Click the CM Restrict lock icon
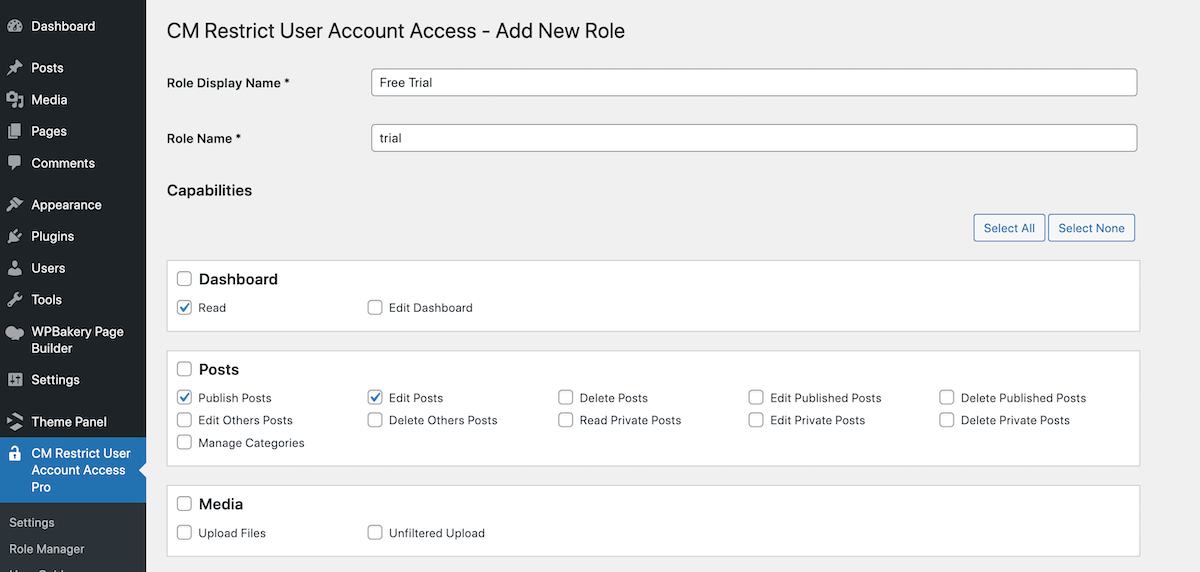The width and height of the screenshot is (1200, 572). coord(14,454)
